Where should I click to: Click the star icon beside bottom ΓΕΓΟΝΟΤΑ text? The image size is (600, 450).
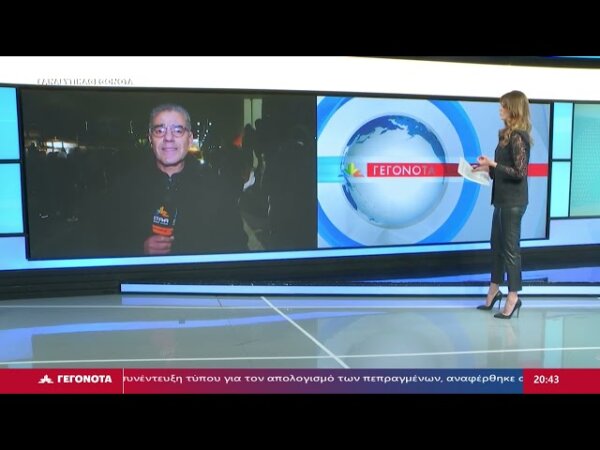coord(45,380)
